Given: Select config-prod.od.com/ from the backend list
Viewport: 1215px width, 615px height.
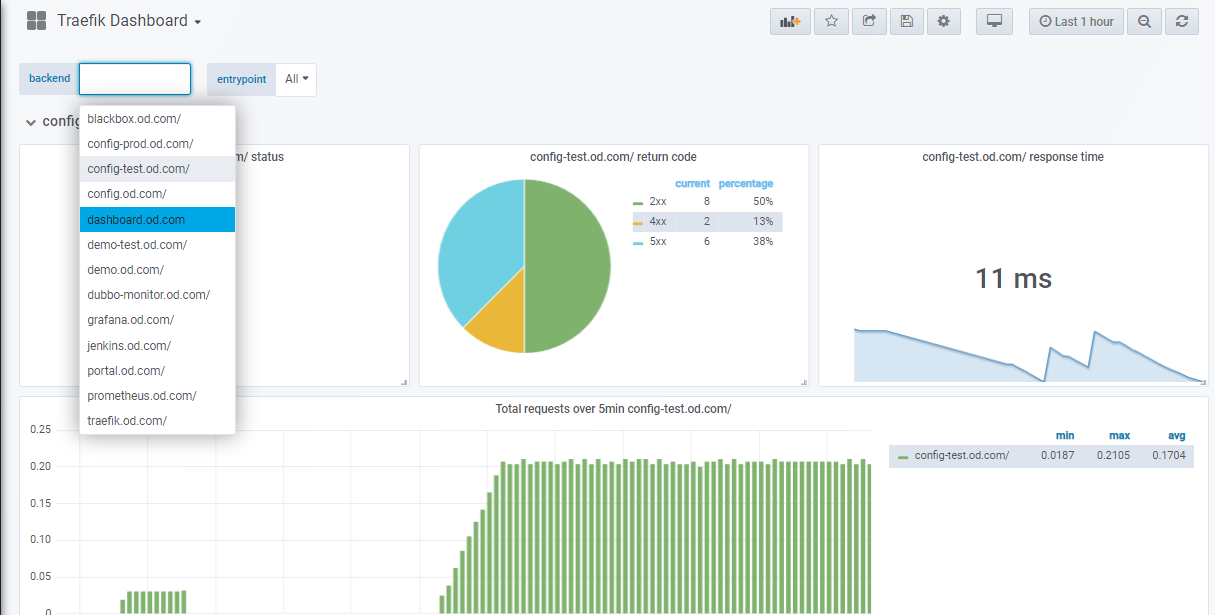Looking at the screenshot, I should point(157,144).
